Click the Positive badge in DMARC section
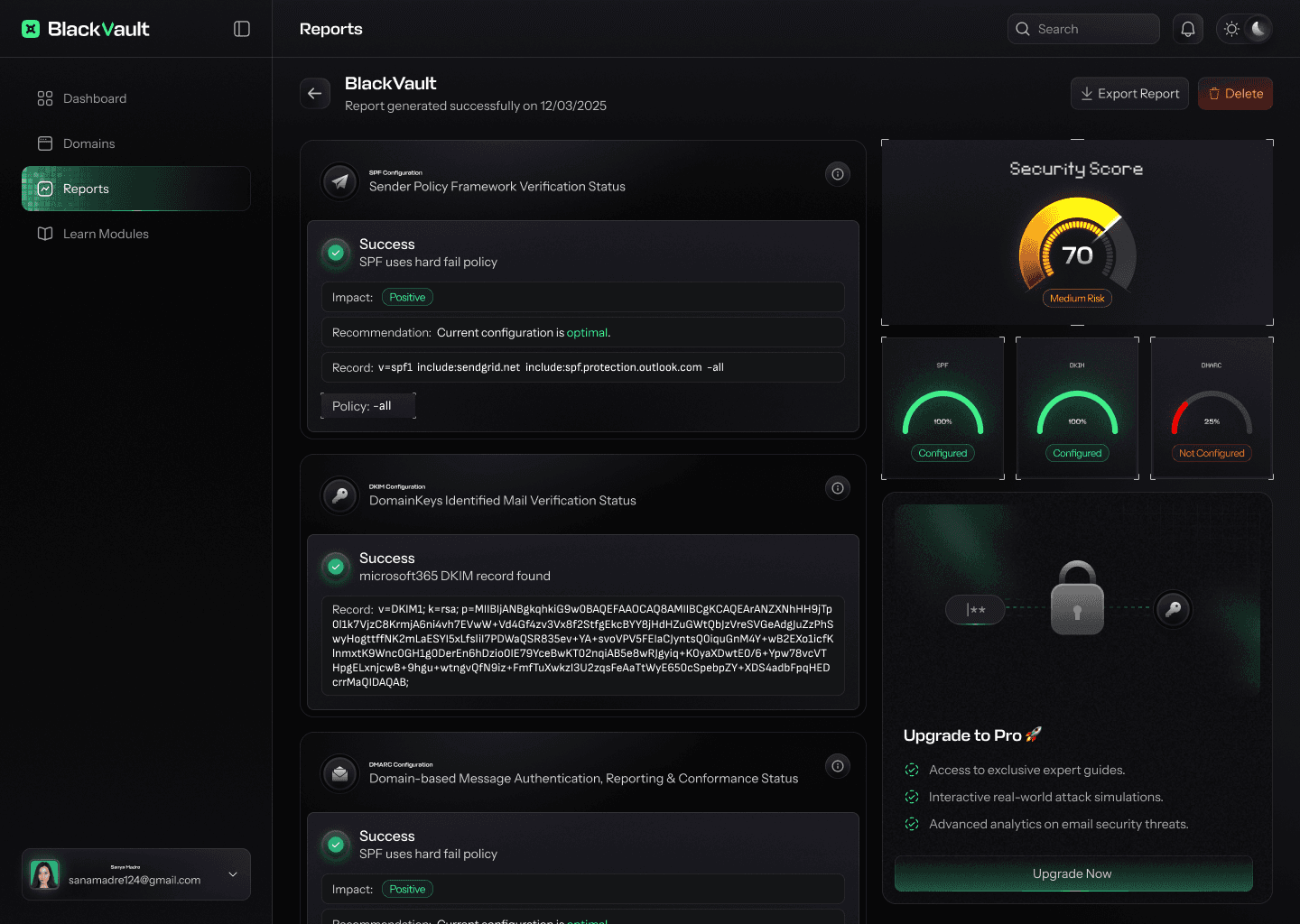 pyautogui.click(x=407, y=889)
